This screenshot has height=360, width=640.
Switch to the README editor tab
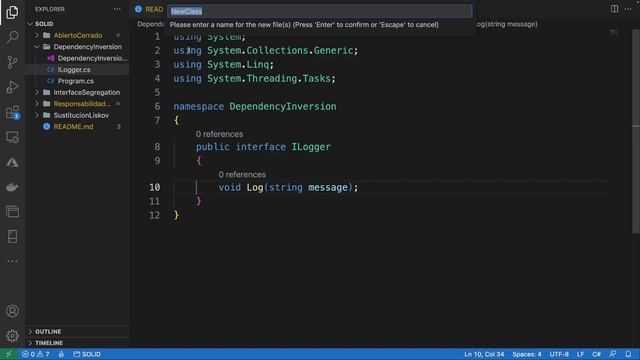coord(149,9)
